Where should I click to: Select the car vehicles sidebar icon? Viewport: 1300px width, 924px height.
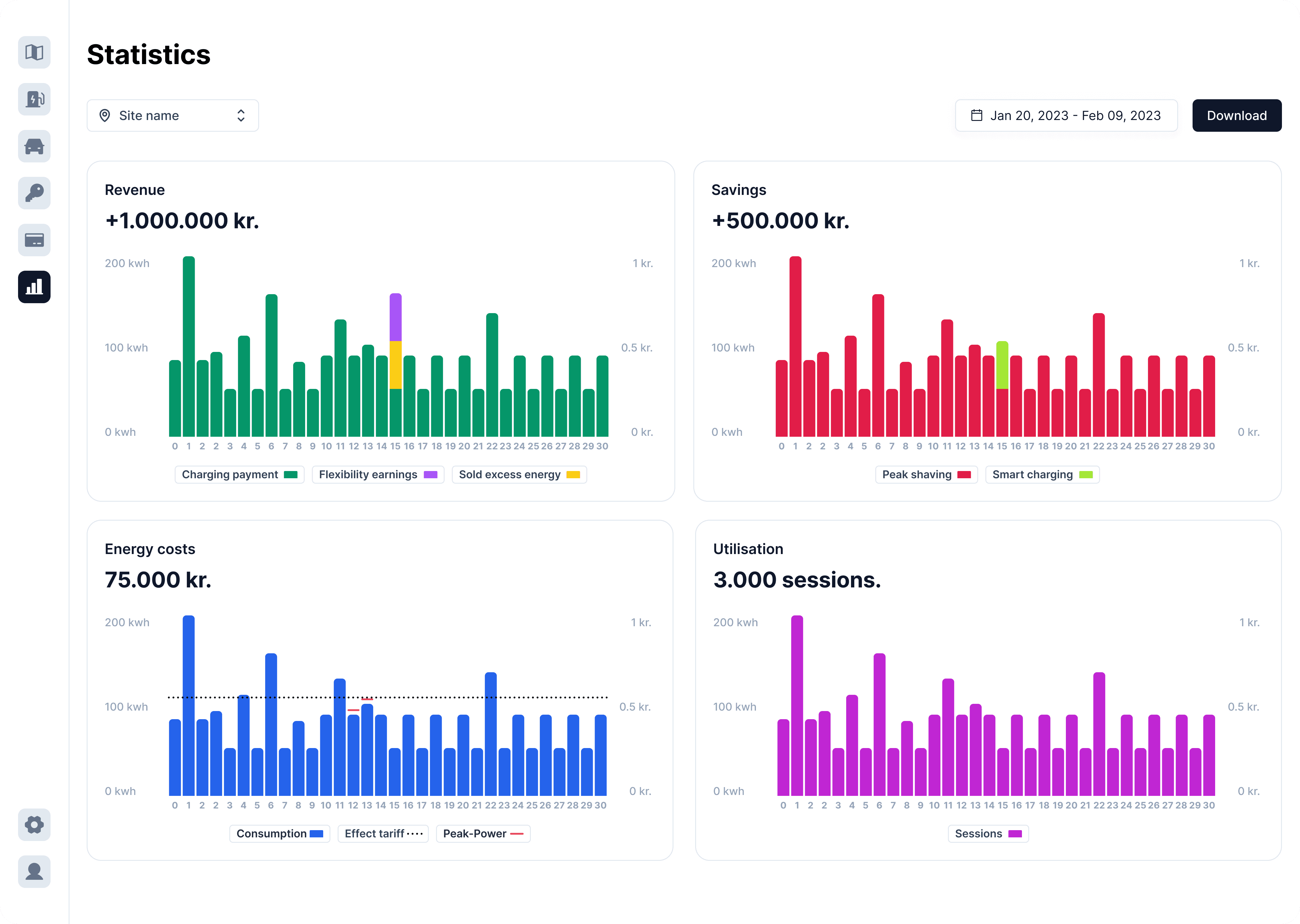click(34, 146)
